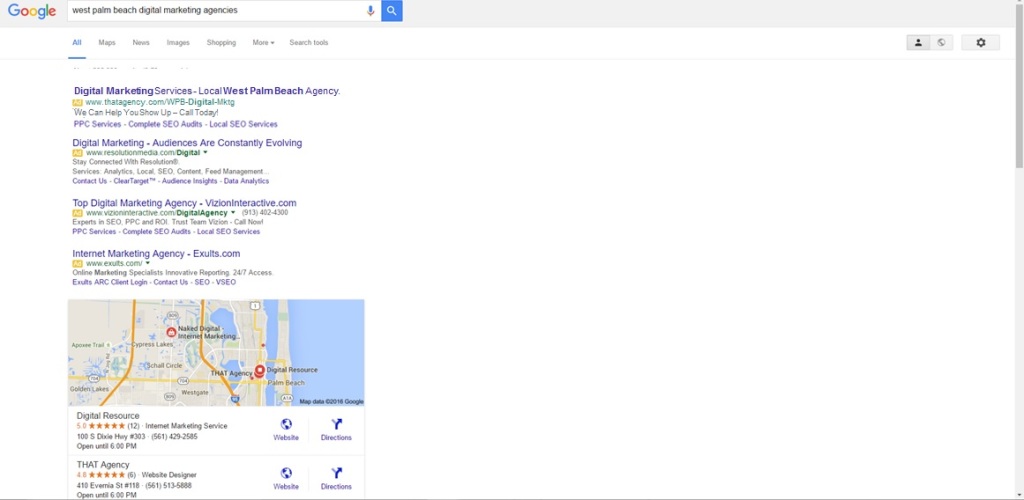Open Digital Marketing Services West Palm Beach ad

click(207, 91)
